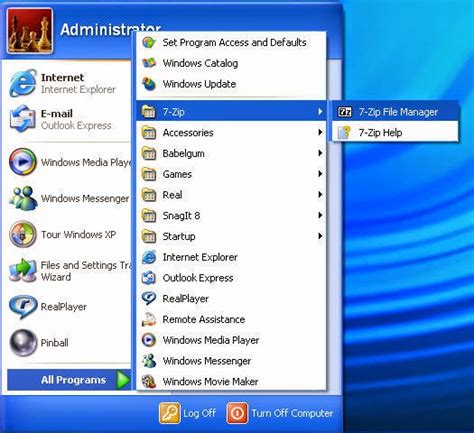Open Pinball label from recent programs
This screenshot has width=474, height=433.
(55, 343)
